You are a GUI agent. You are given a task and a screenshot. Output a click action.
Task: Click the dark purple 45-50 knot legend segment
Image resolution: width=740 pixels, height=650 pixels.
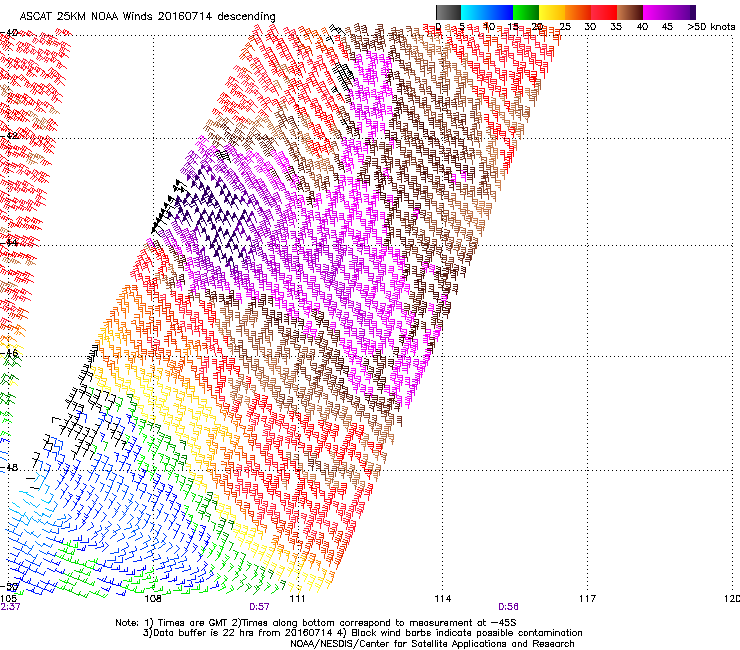(x=682, y=12)
